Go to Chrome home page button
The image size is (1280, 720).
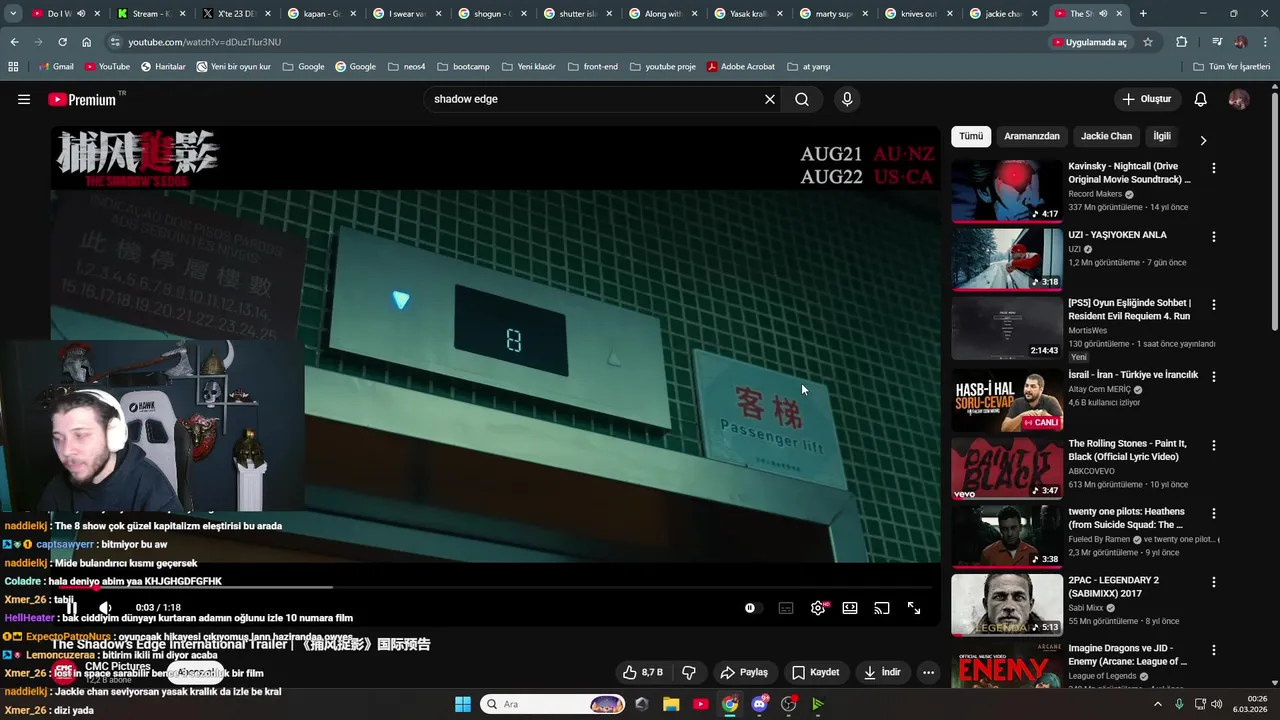tap(87, 42)
